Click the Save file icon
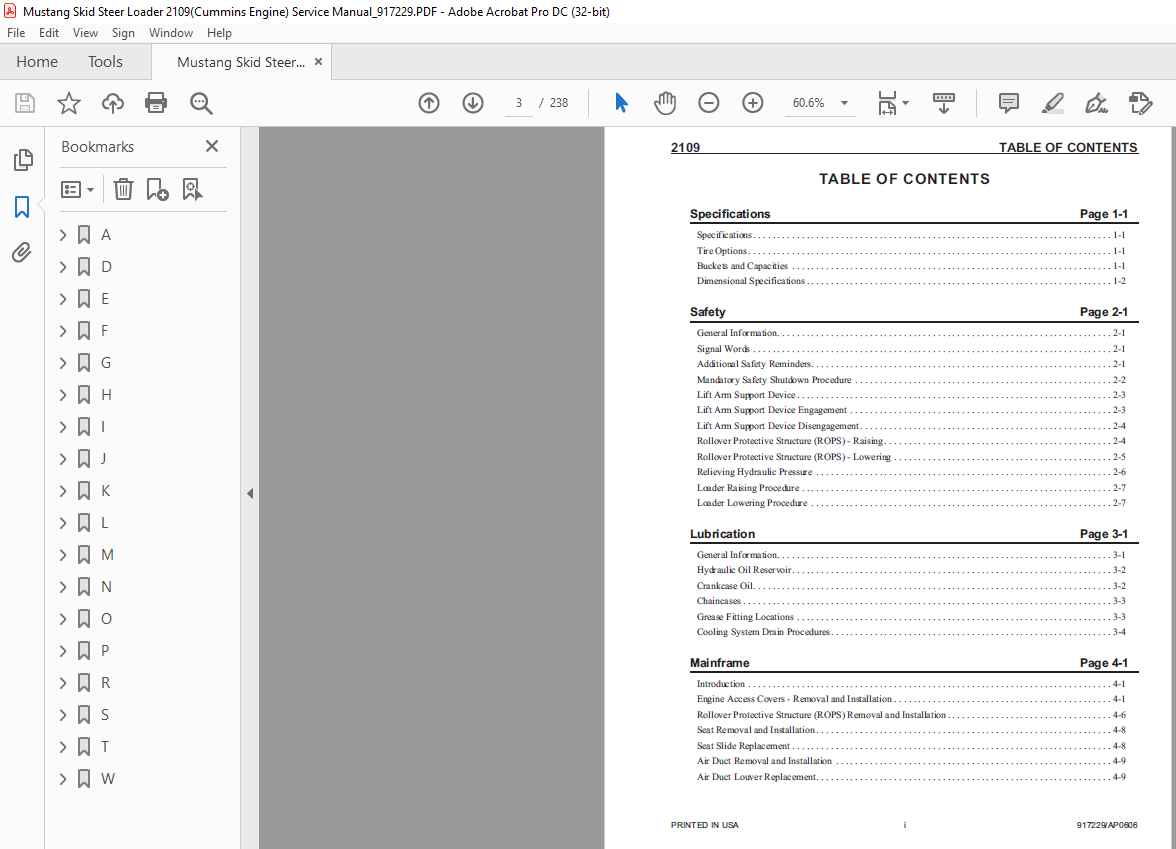This screenshot has width=1176, height=849. pyautogui.click(x=25, y=103)
